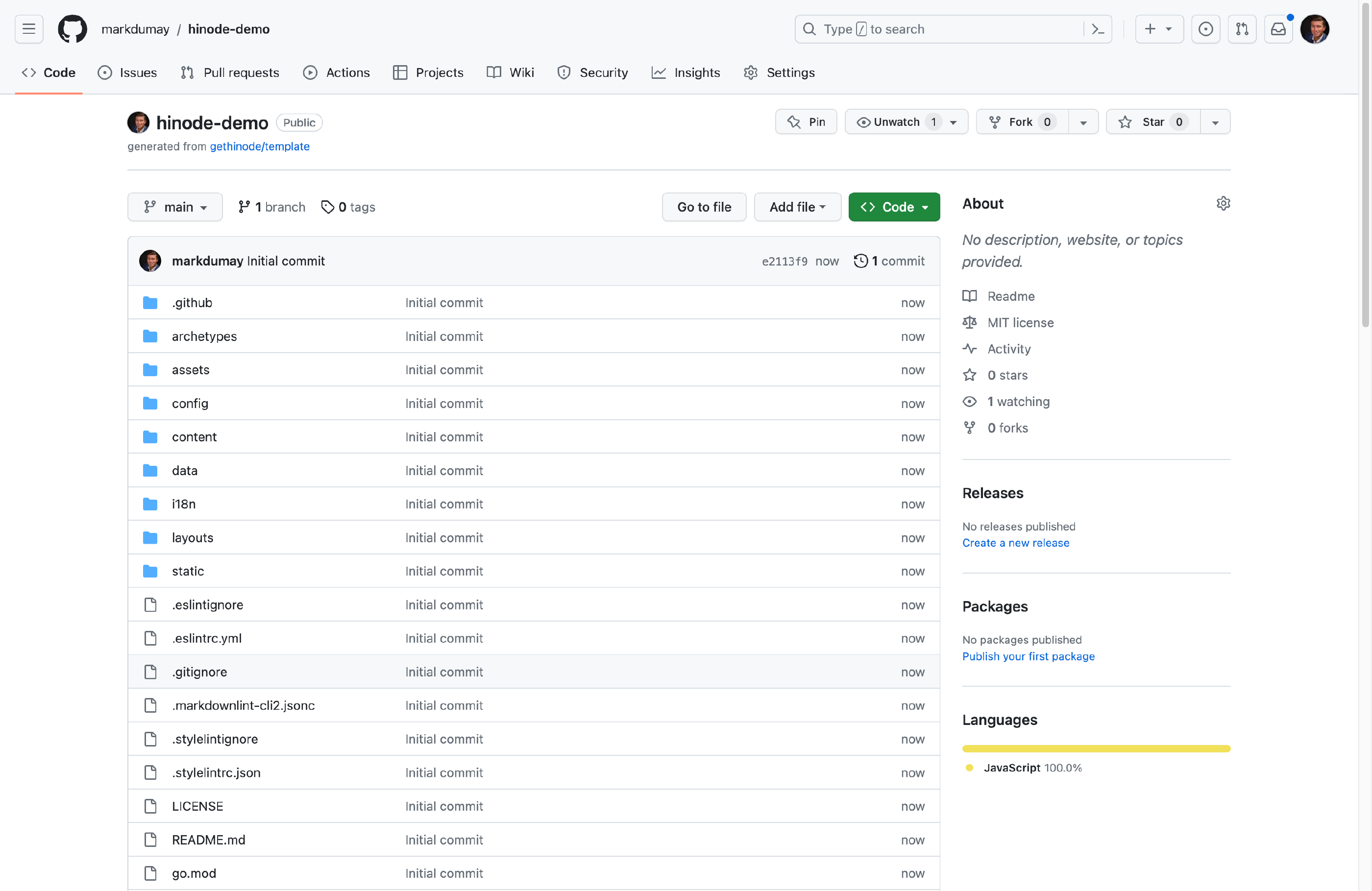Click Create a new release link
Viewport: 1372px width, 891px height.
click(1015, 543)
